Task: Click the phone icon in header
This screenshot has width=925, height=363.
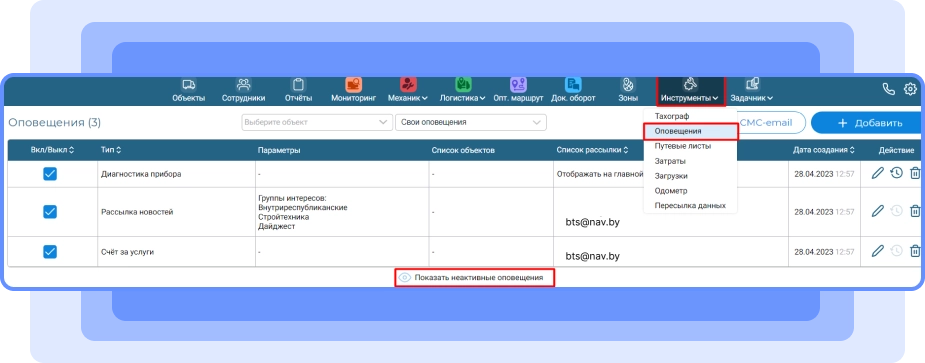Action: [888, 89]
